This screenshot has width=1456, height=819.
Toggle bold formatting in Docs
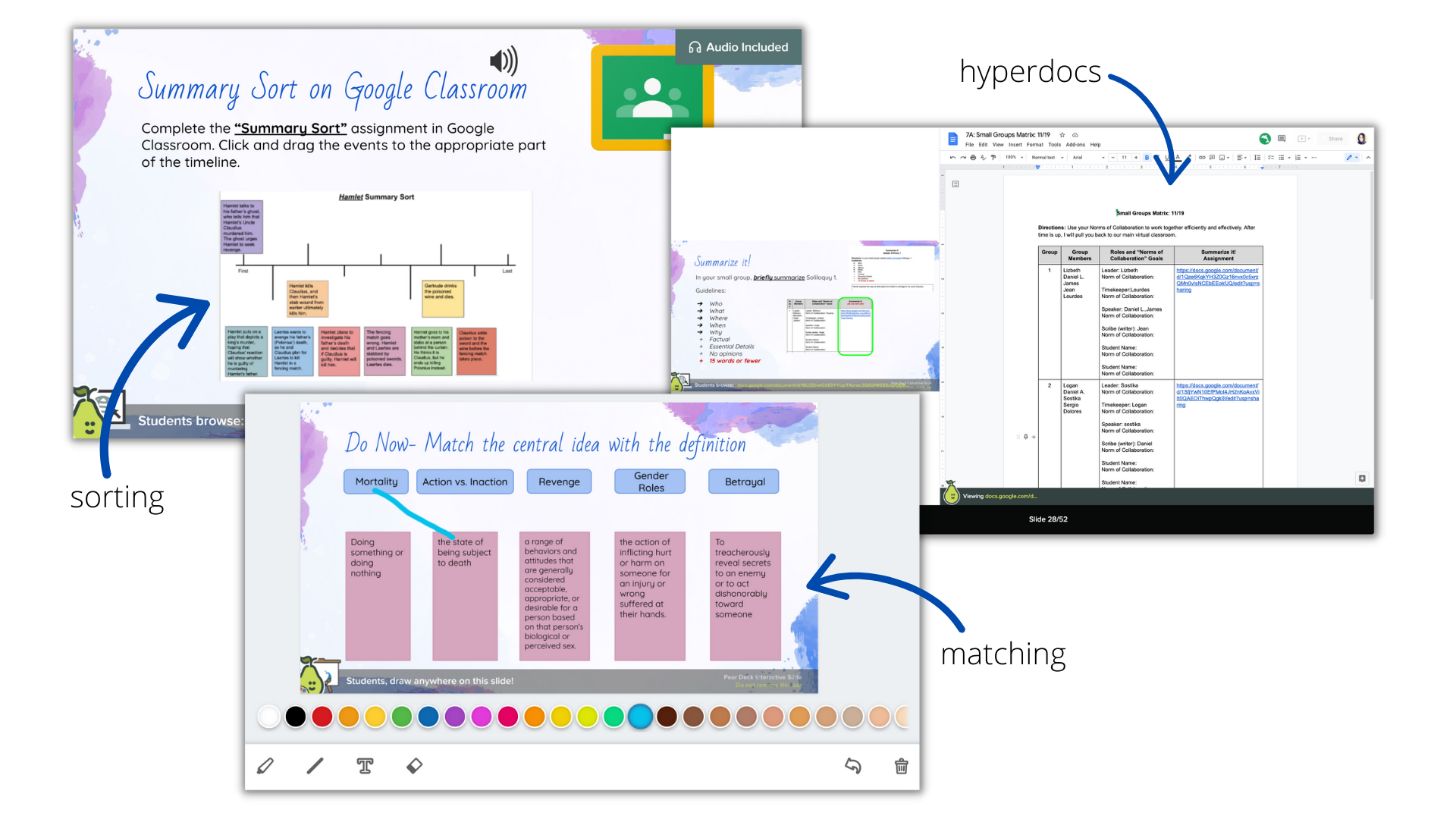coord(1147,158)
